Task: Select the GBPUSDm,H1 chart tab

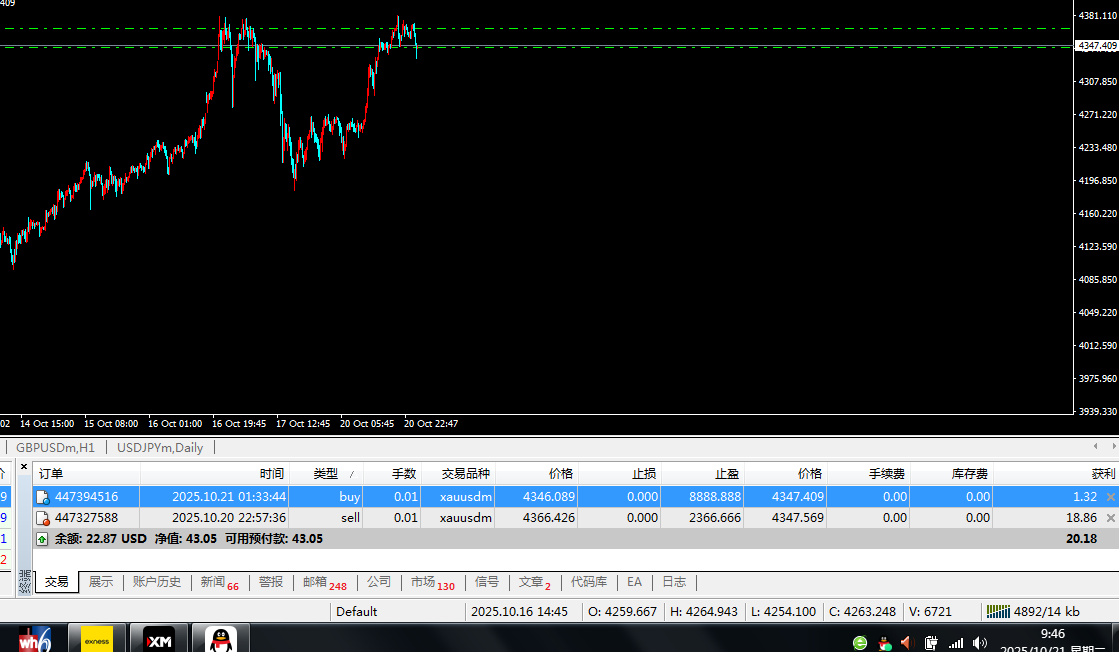Action: (55, 448)
